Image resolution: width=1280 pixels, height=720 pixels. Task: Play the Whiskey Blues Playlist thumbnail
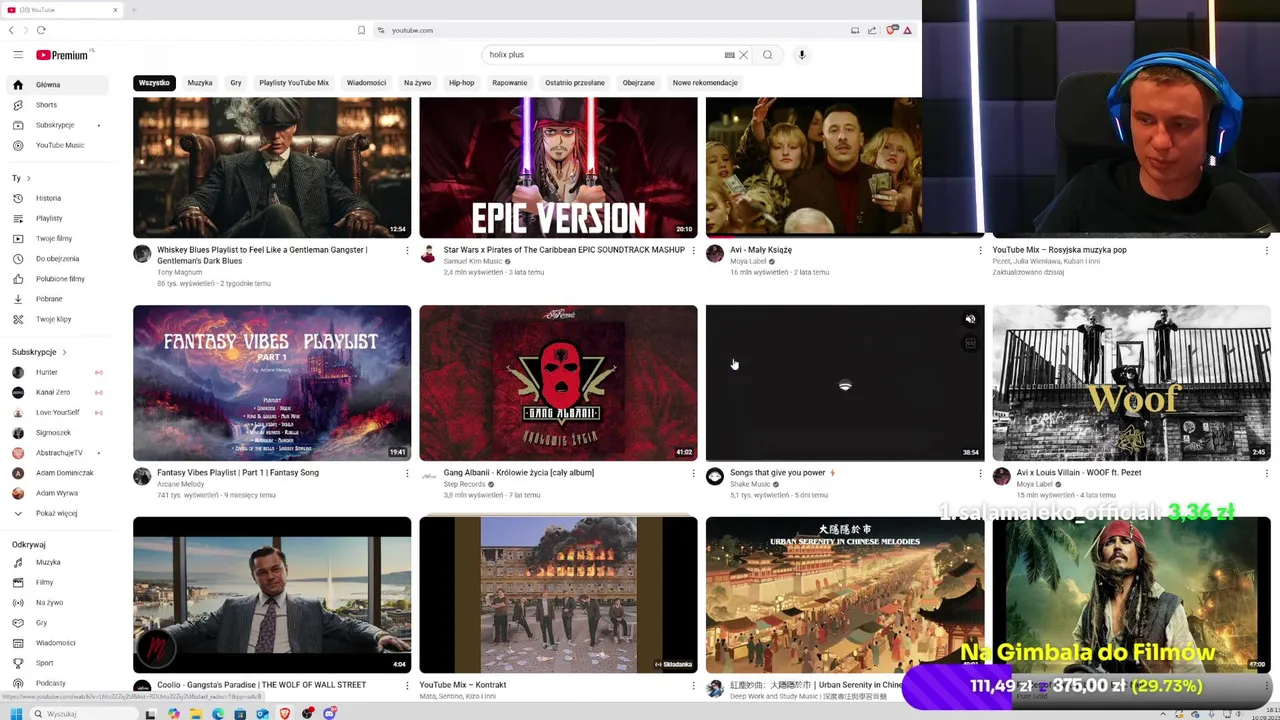272,167
